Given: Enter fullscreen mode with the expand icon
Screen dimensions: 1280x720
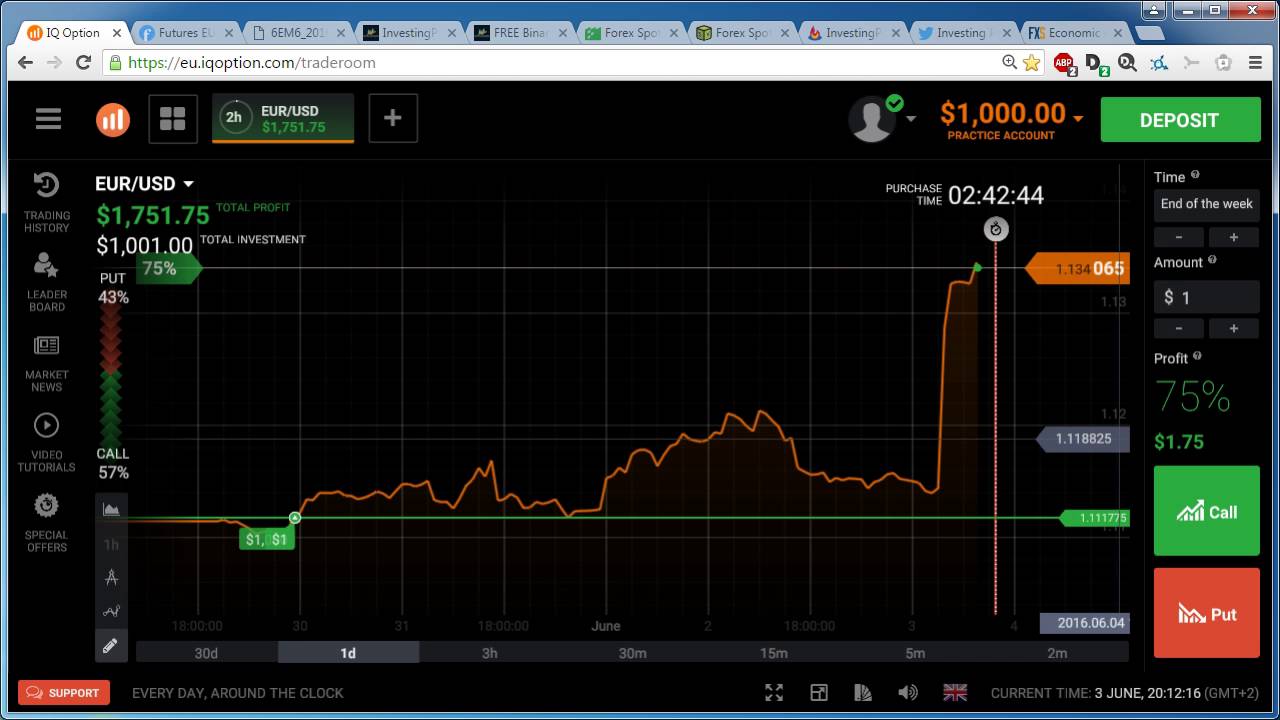Looking at the screenshot, I should tap(774, 692).
